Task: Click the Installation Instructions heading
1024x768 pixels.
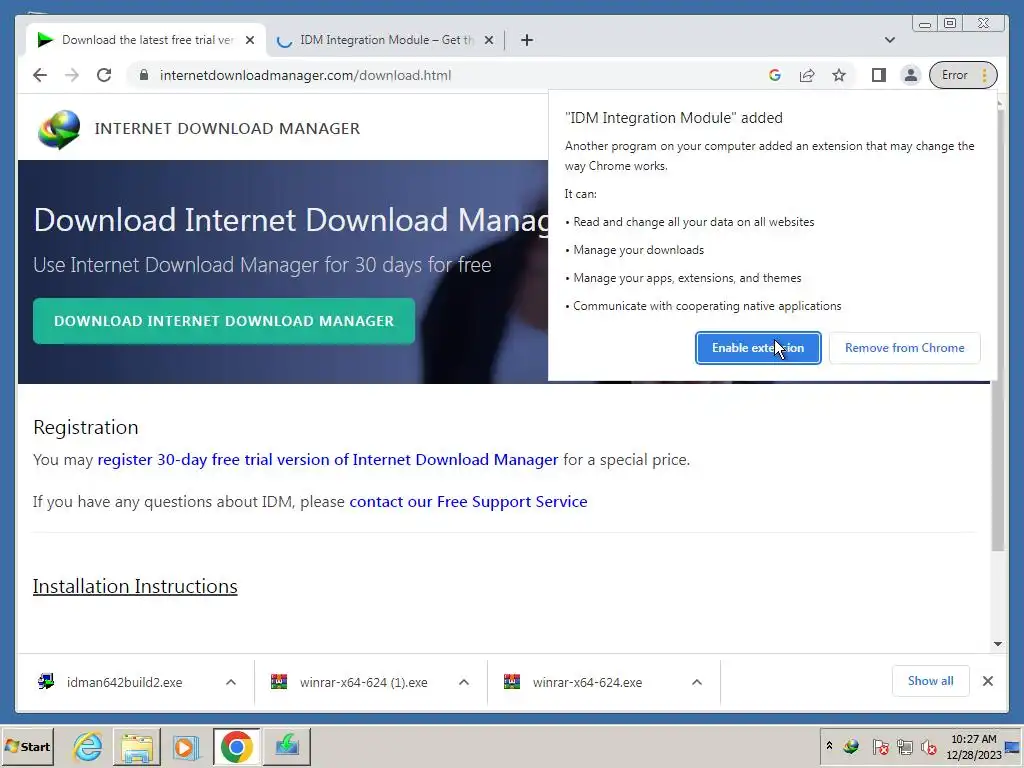Action: pos(135,586)
